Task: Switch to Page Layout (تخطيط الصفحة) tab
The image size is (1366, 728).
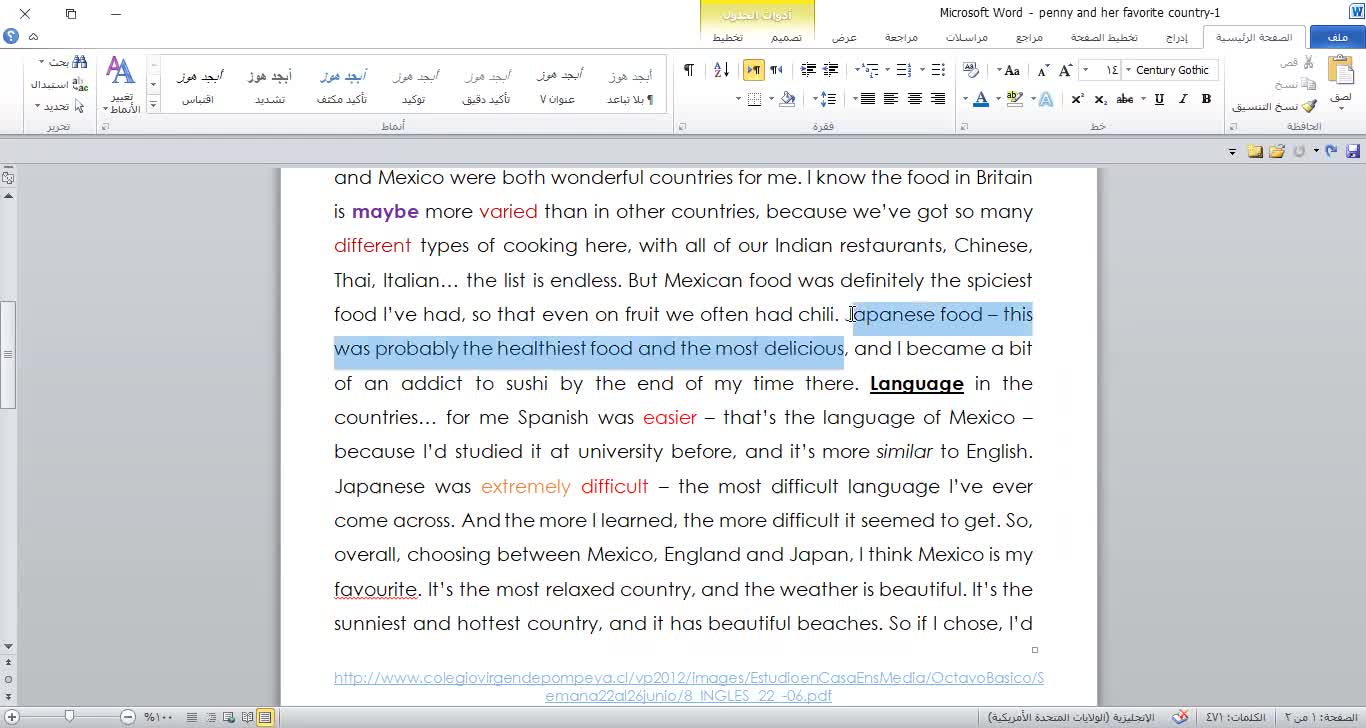Action: (x=1104, y=37)
